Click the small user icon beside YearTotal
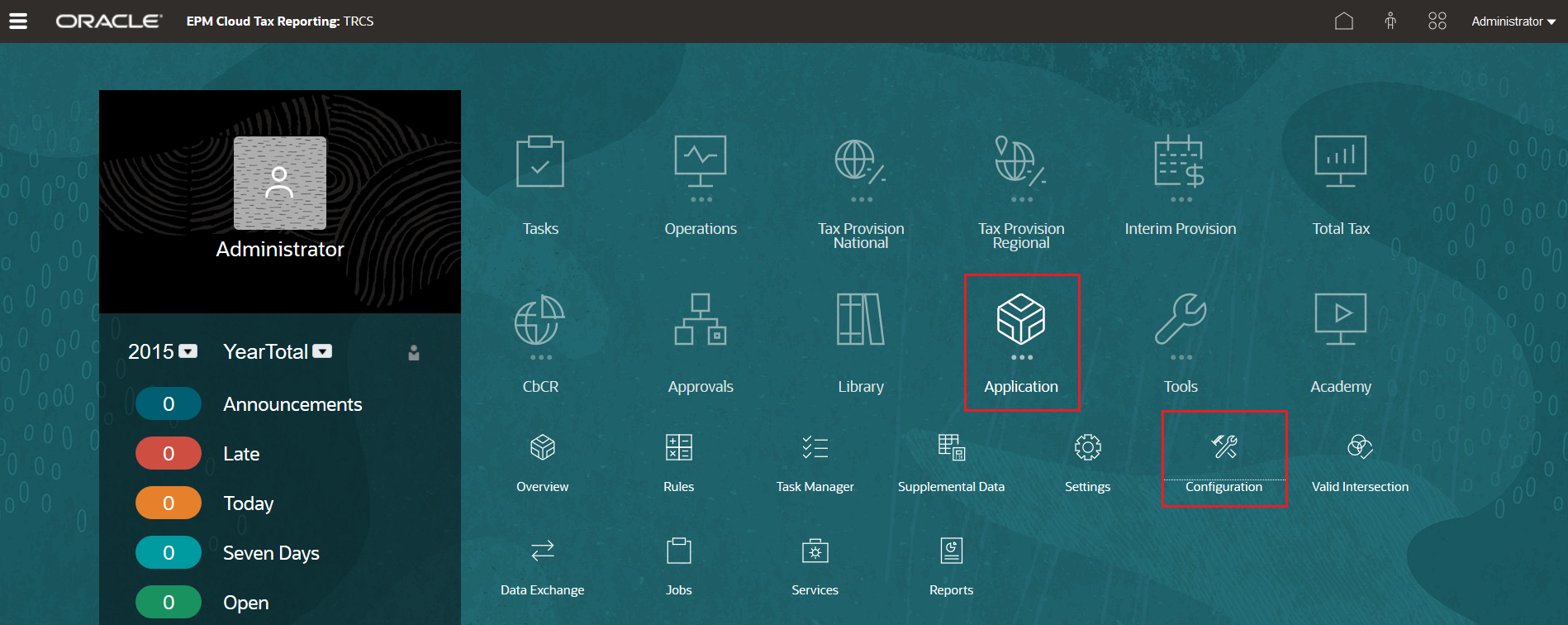 point(414,353)
